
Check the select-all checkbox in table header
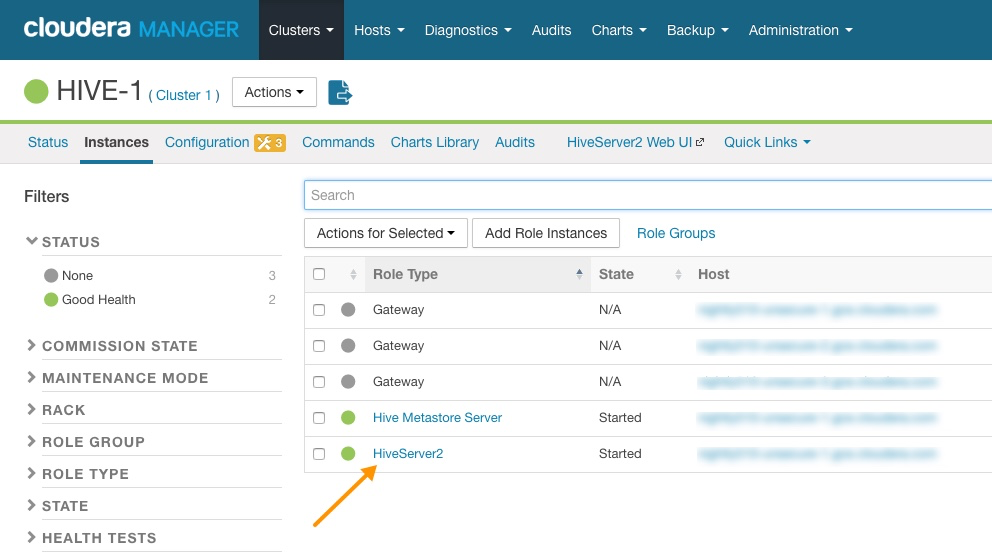coord(319,274)
